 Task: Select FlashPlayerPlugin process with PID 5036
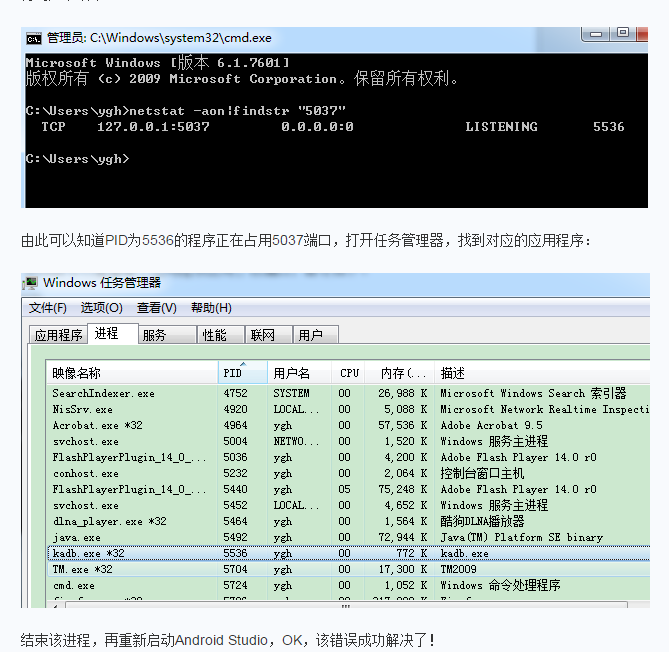pos(348,457)
